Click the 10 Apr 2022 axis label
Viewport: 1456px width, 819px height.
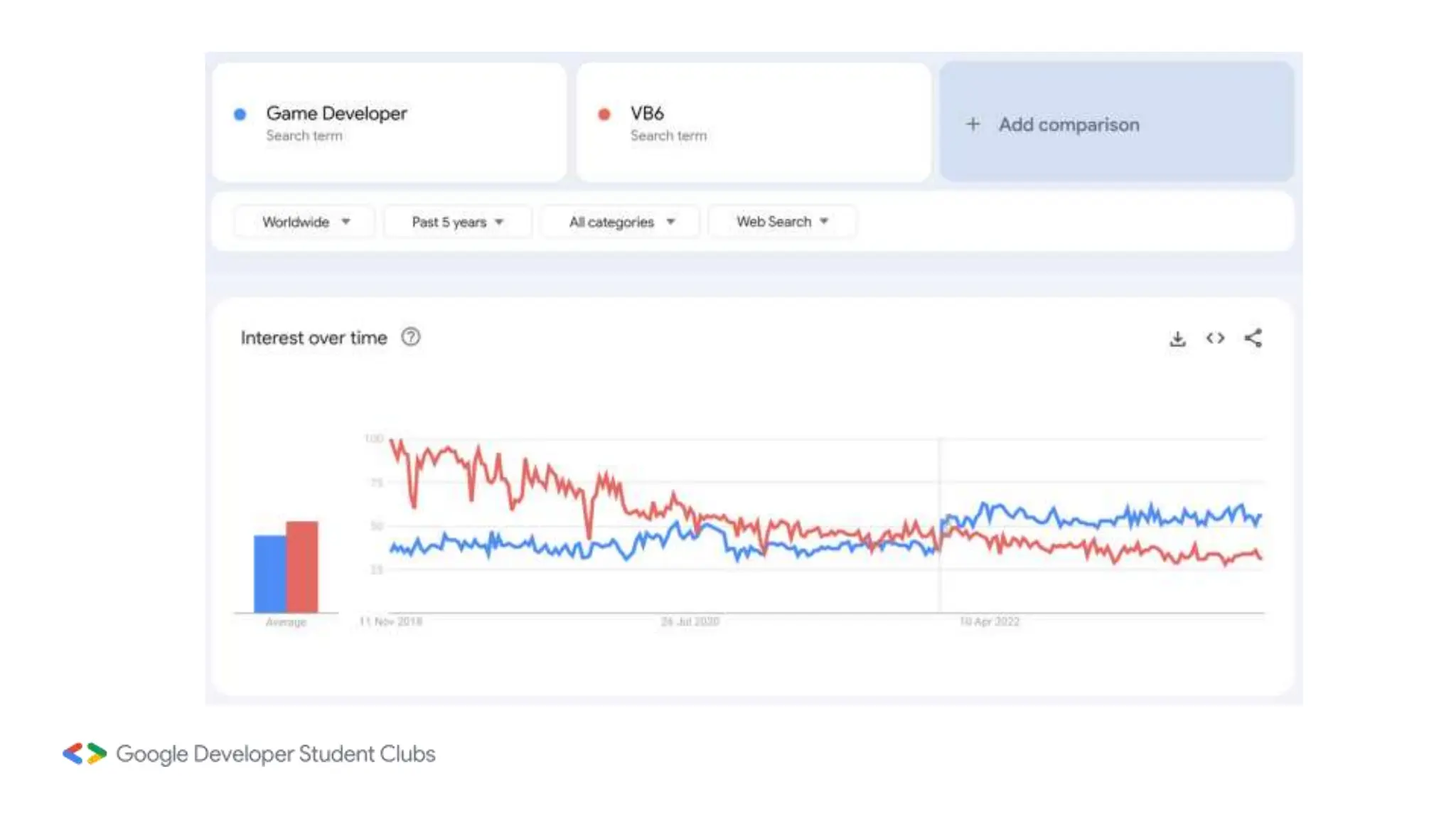tap(989, 622)
